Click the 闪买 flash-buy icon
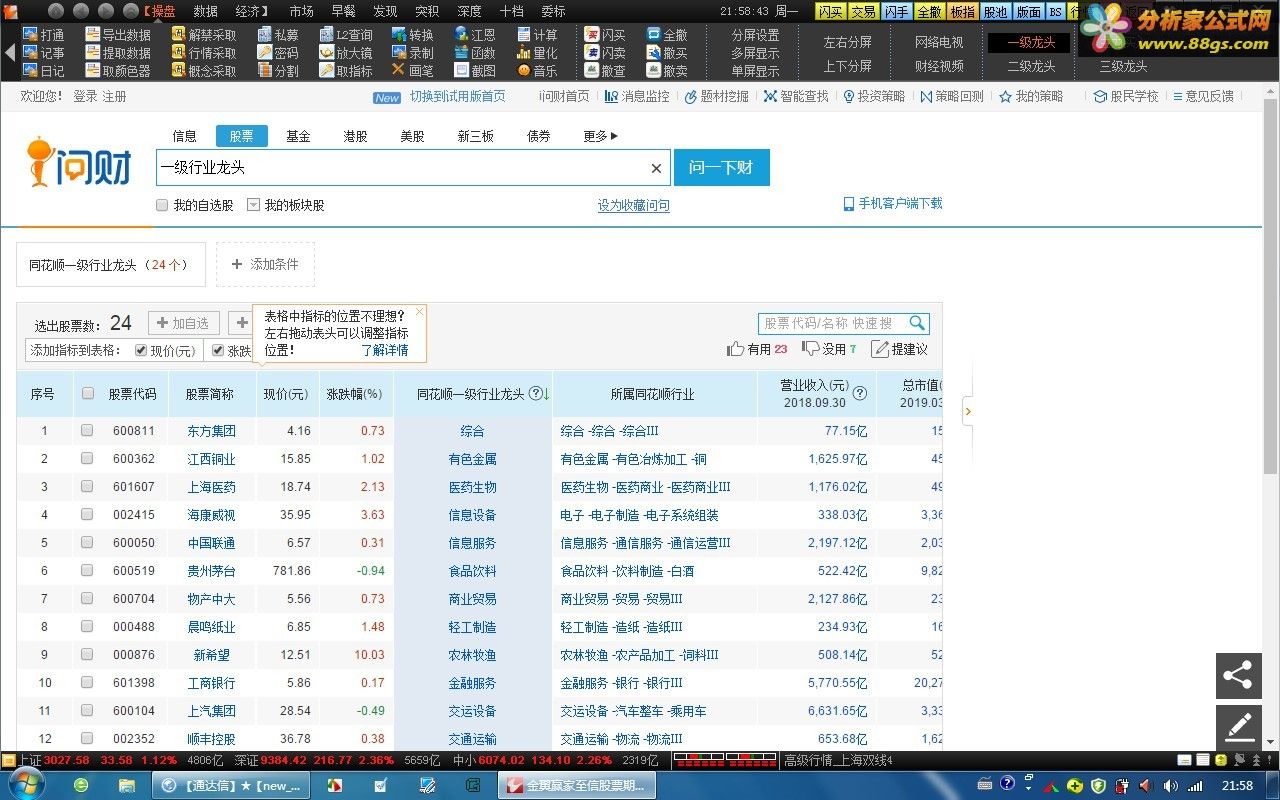 [592, 35]
